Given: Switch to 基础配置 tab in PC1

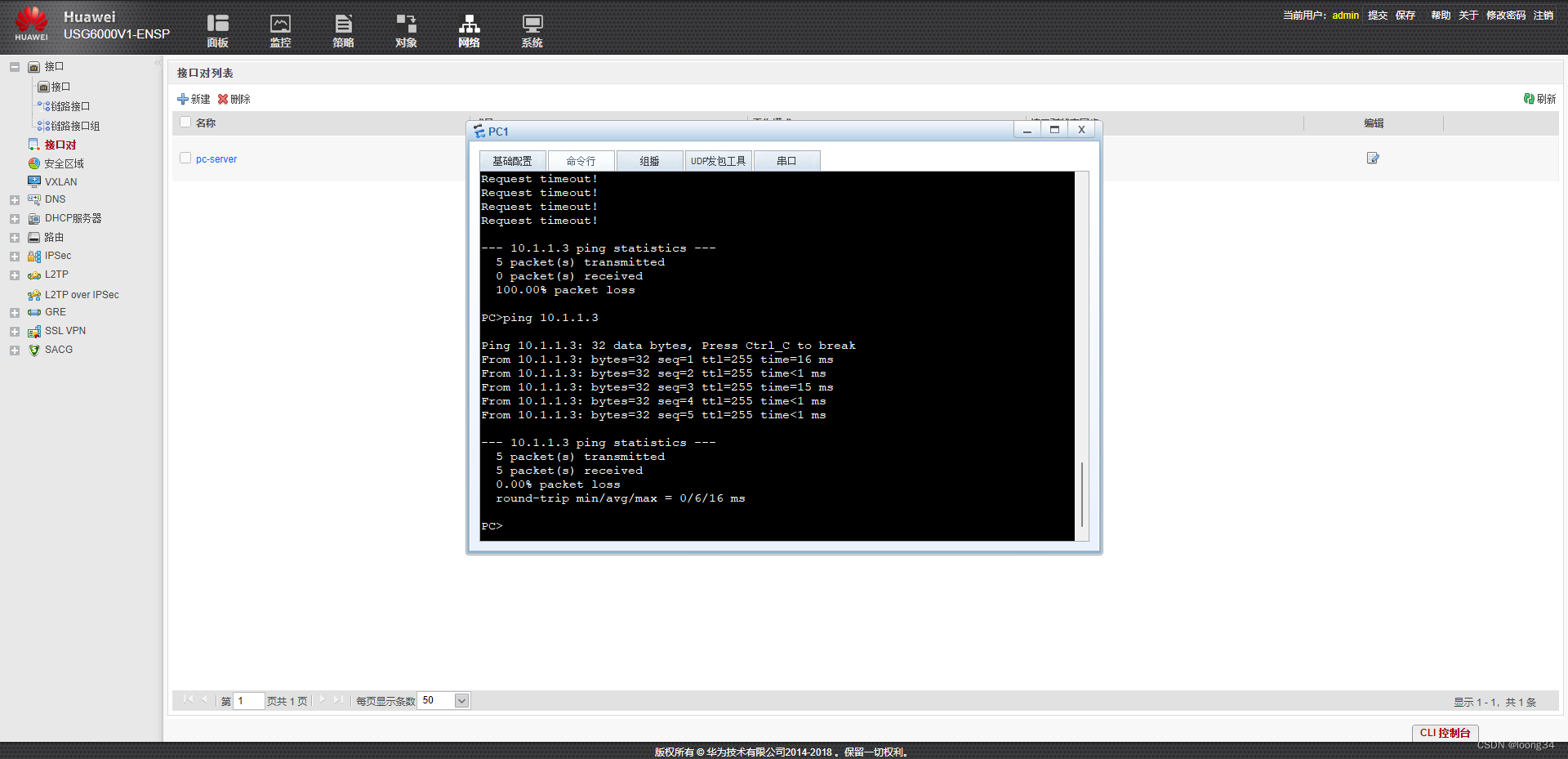Looking at the screenshot, I should tap(512, 161).
